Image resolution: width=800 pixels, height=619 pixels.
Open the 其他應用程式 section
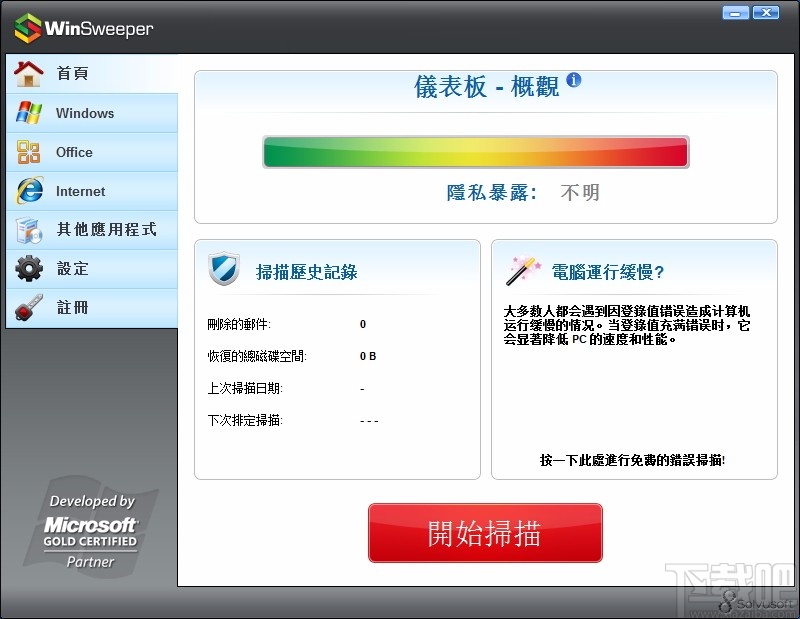tap(105, 229)
